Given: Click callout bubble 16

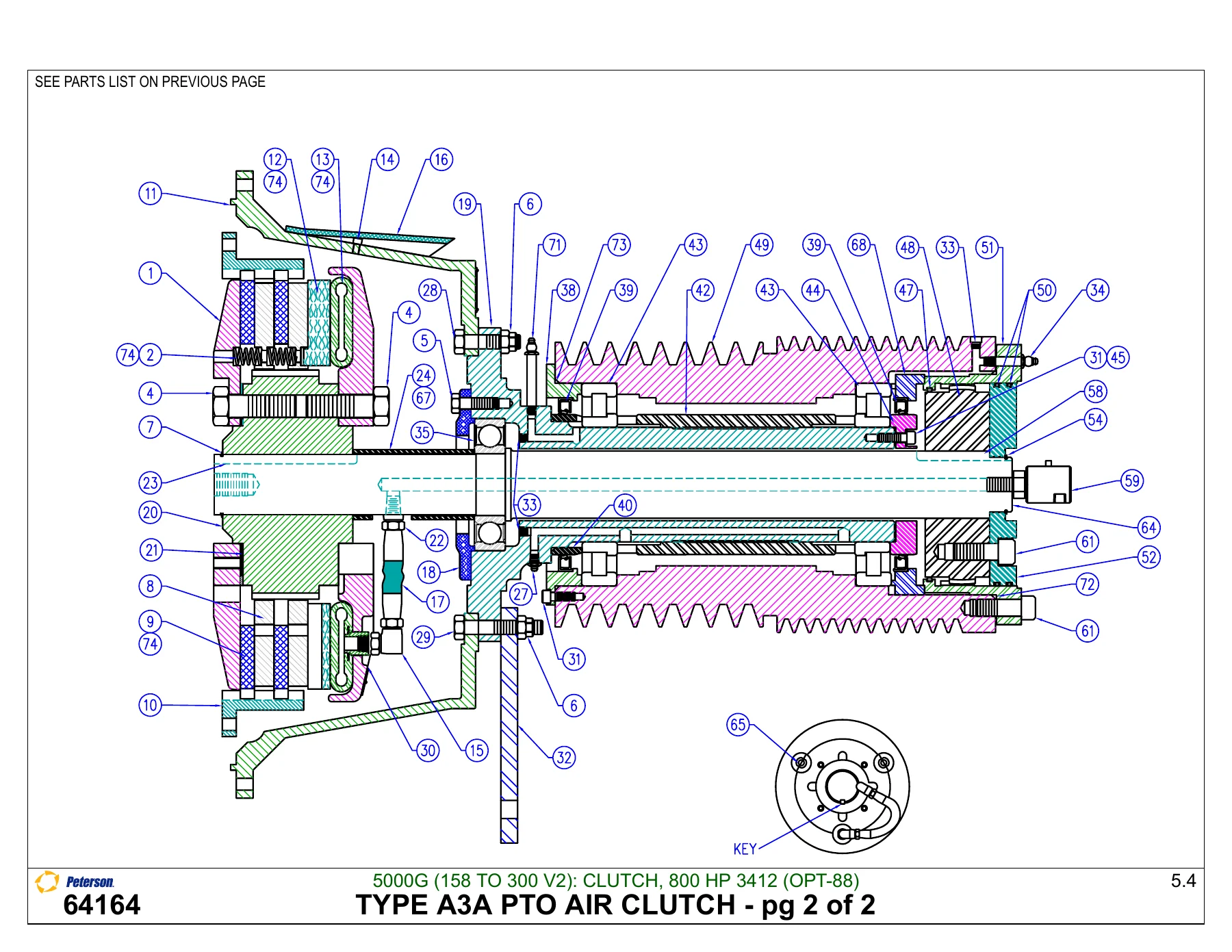Looking at the screenshot, I should [x=441, y=160].
